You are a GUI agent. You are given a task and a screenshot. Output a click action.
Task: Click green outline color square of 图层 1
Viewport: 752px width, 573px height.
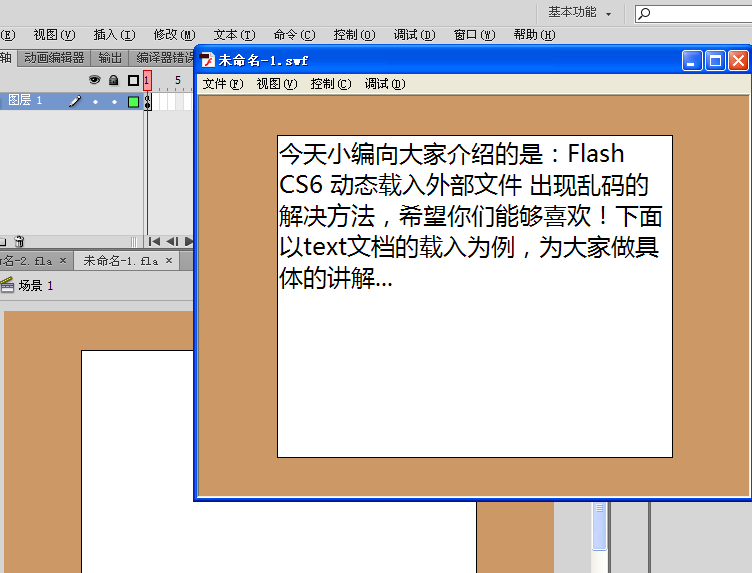coord(133,102)
